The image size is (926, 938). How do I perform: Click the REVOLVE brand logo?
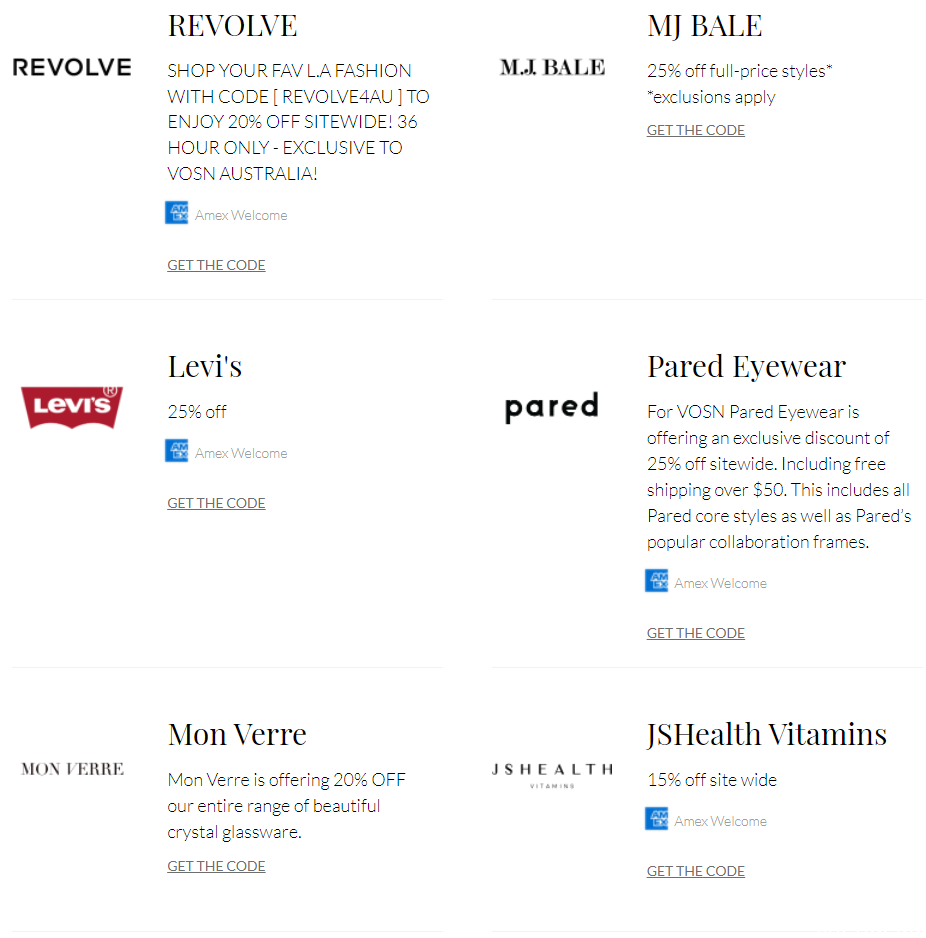[72, 67]
